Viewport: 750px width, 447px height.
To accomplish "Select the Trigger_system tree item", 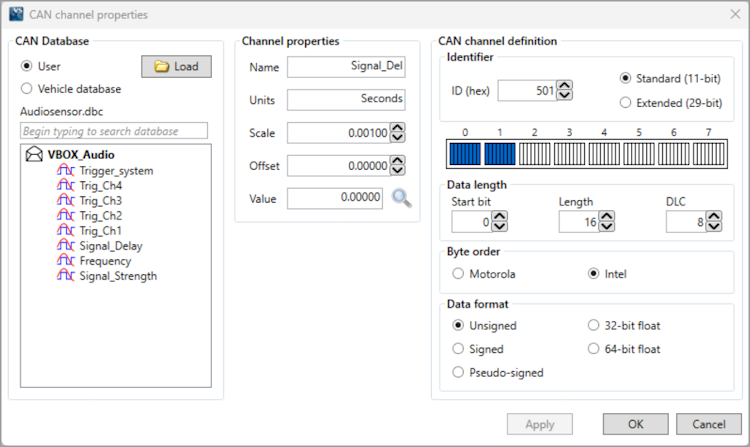I will point(116,170).
